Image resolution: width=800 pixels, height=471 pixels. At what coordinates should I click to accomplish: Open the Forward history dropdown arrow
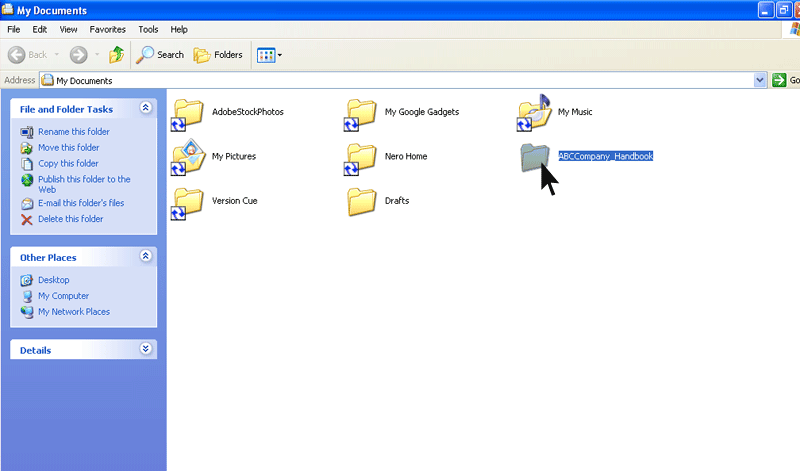[x=97, y=55]
